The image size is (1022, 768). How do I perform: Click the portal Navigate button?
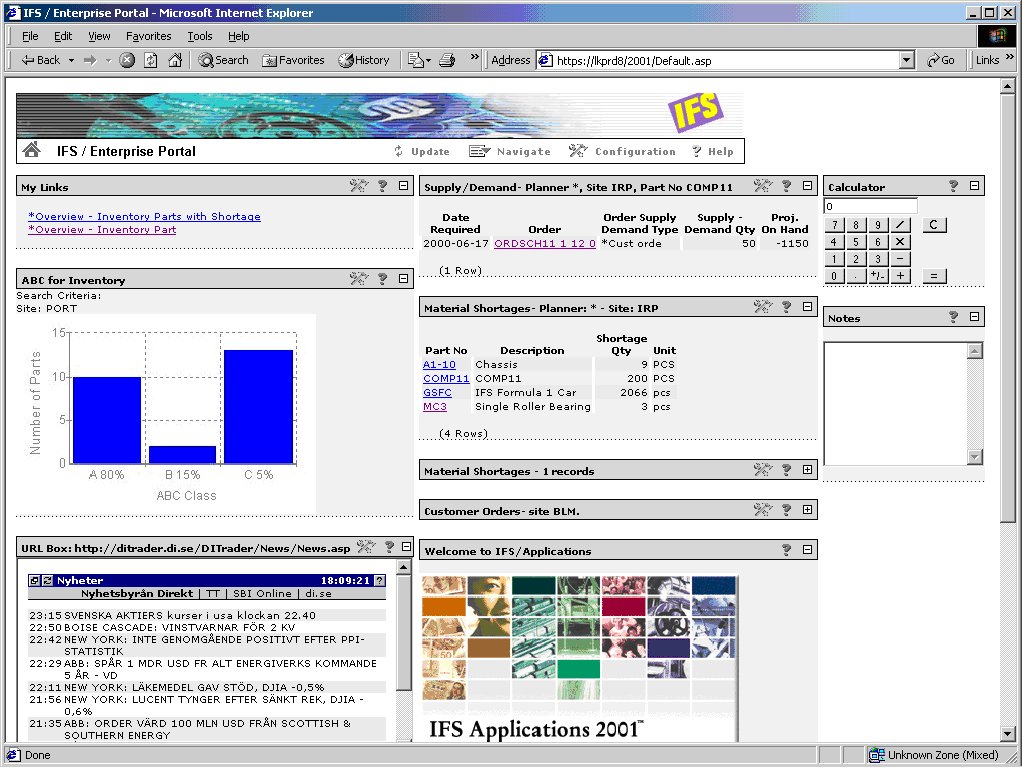coord(510,151)
